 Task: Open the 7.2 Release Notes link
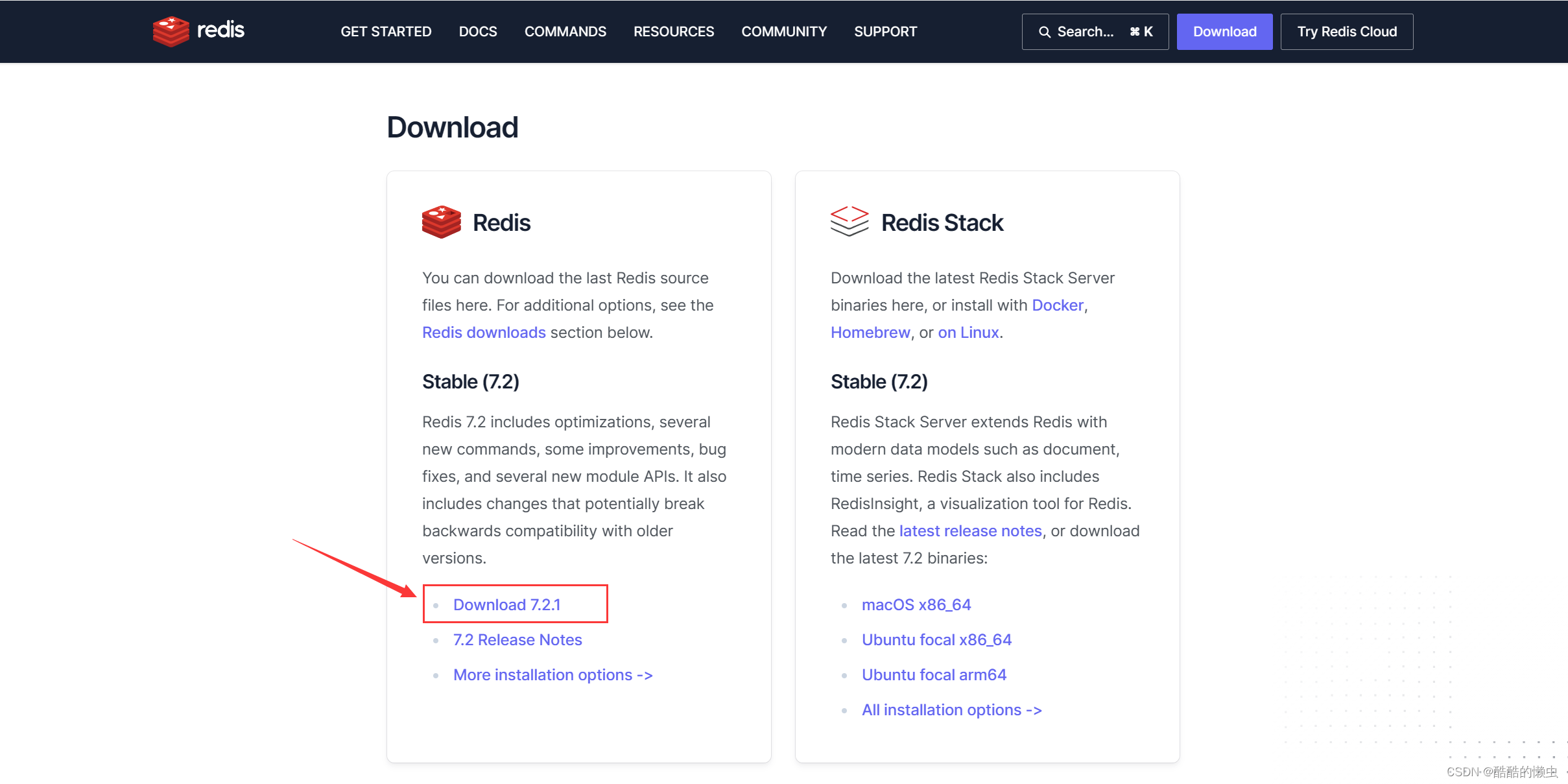[517, 639]
